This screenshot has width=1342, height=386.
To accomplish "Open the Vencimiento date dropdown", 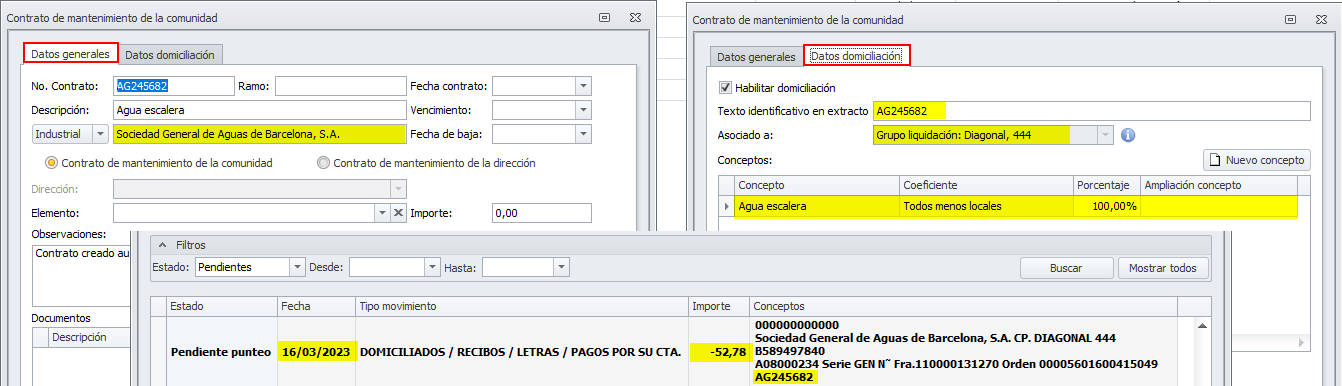I will click(583, 110).
